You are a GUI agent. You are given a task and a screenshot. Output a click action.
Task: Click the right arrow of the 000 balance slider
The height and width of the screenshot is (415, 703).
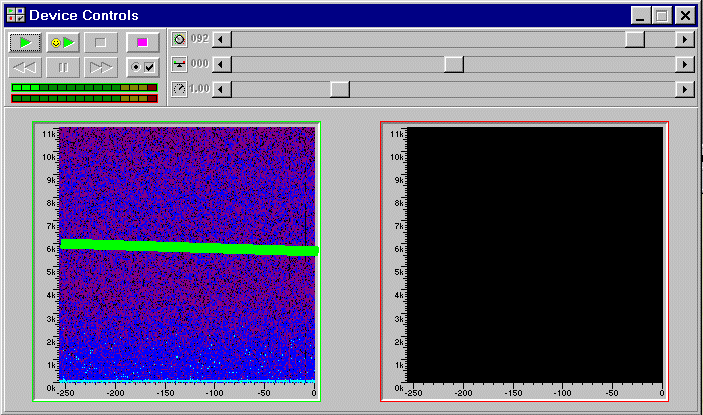tap(685, 65)
